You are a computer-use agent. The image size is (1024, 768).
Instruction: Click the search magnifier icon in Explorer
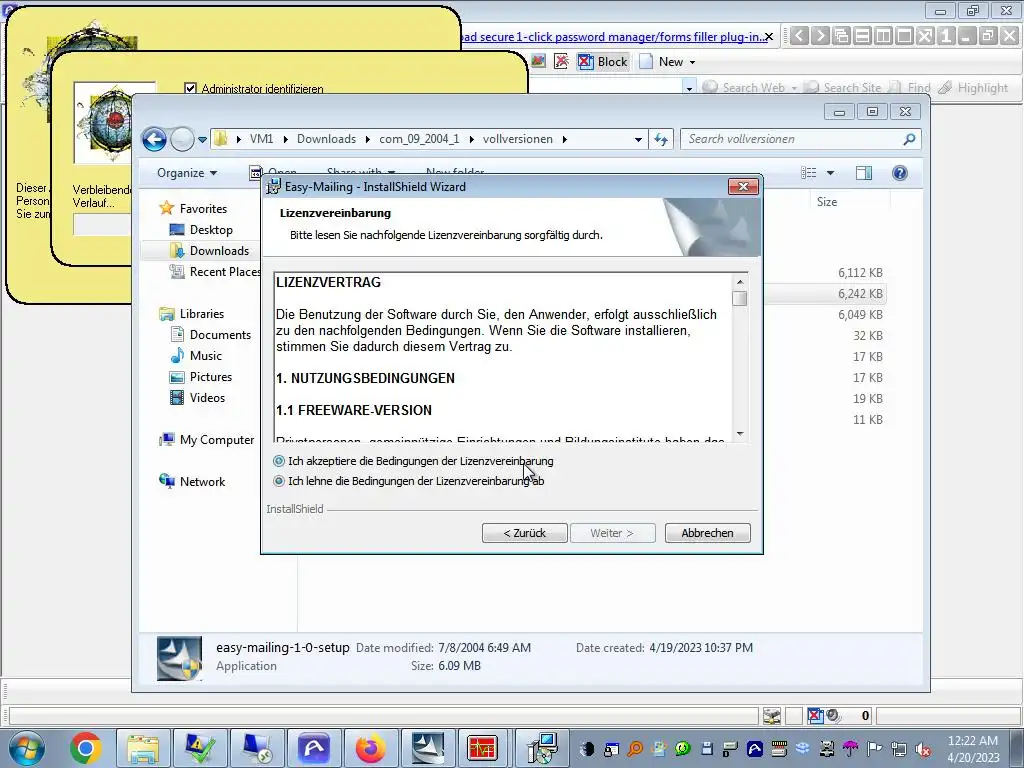[908, 139]
